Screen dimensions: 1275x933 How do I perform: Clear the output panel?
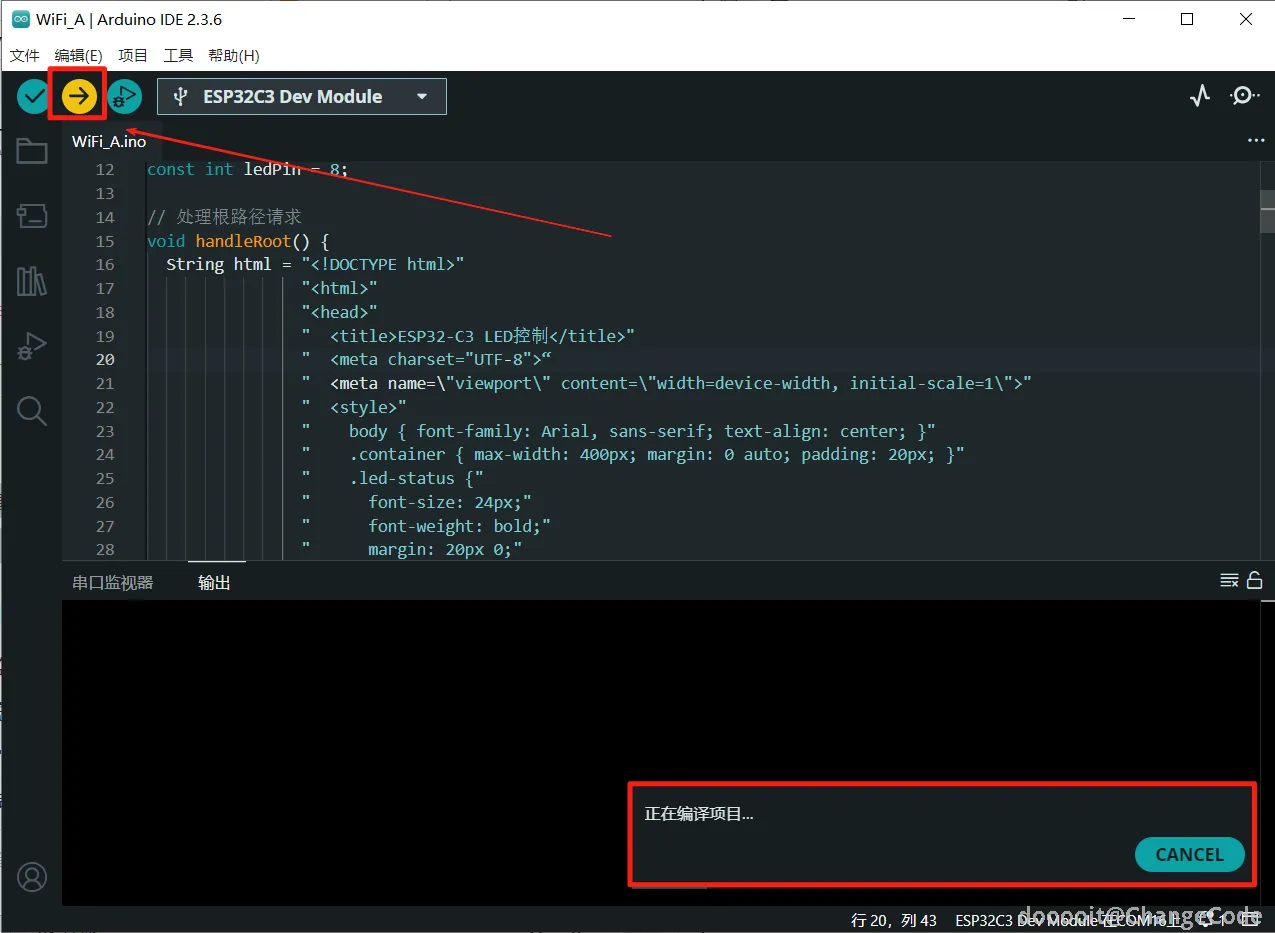coord(1229,581)
